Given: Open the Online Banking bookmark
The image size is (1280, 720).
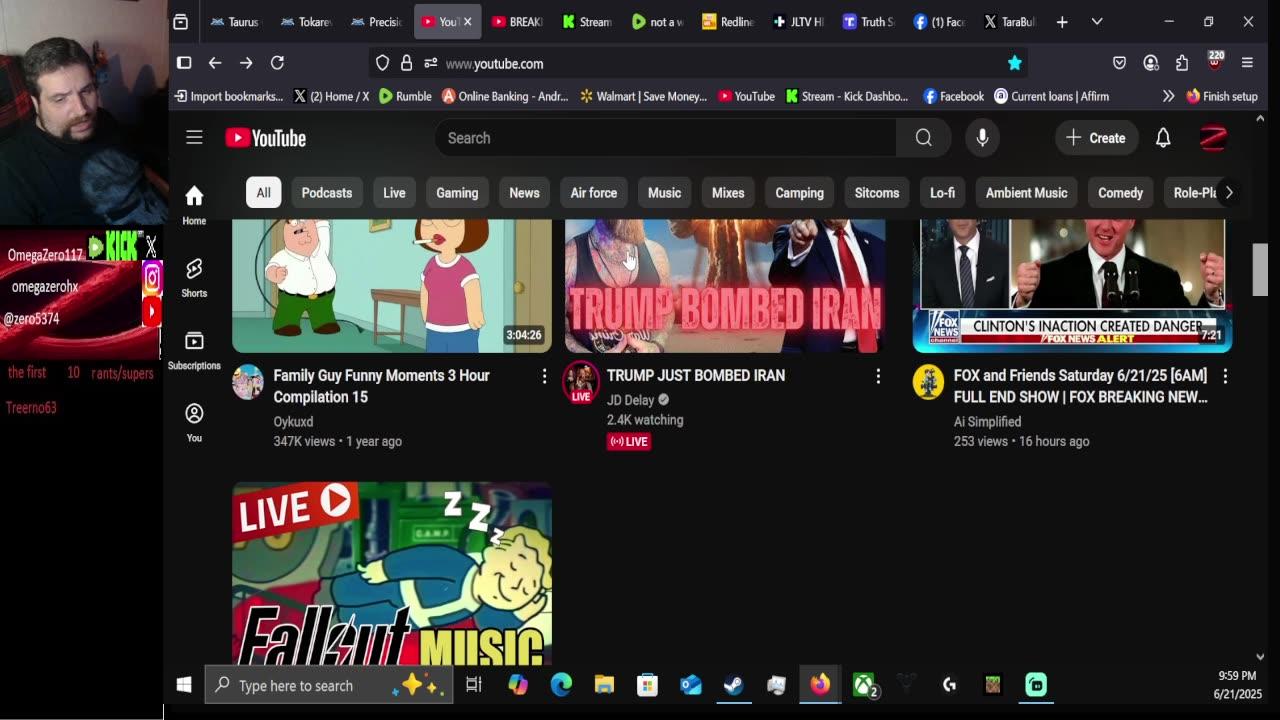Looking at the screenshot, I should click(x=505, y=96).
